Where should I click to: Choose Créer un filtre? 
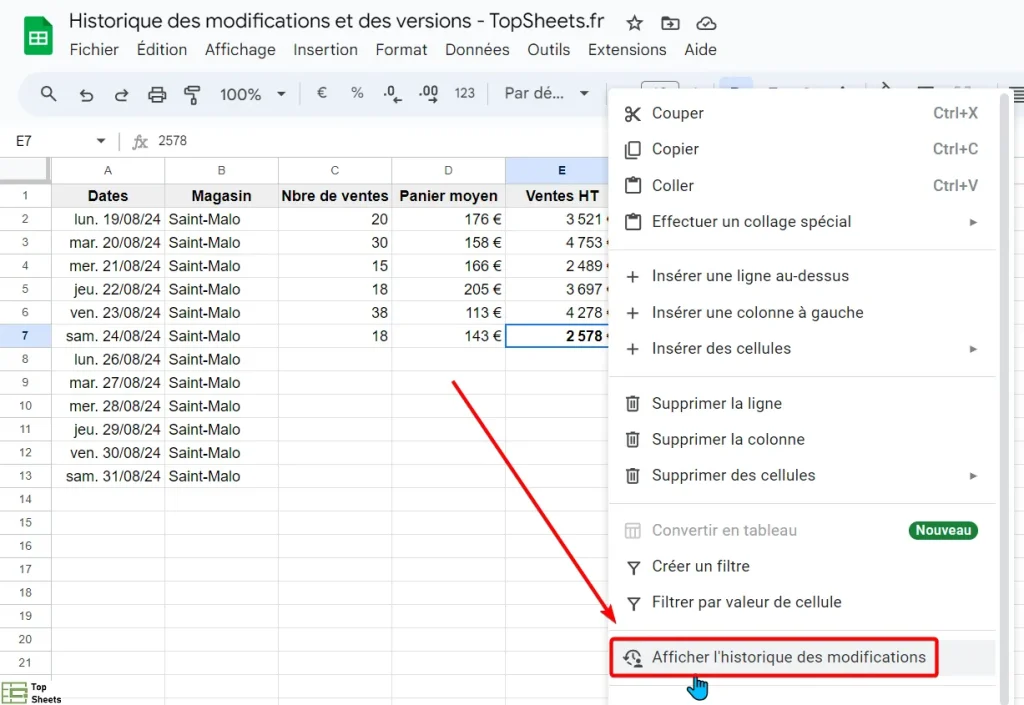[x=802, y=567]
